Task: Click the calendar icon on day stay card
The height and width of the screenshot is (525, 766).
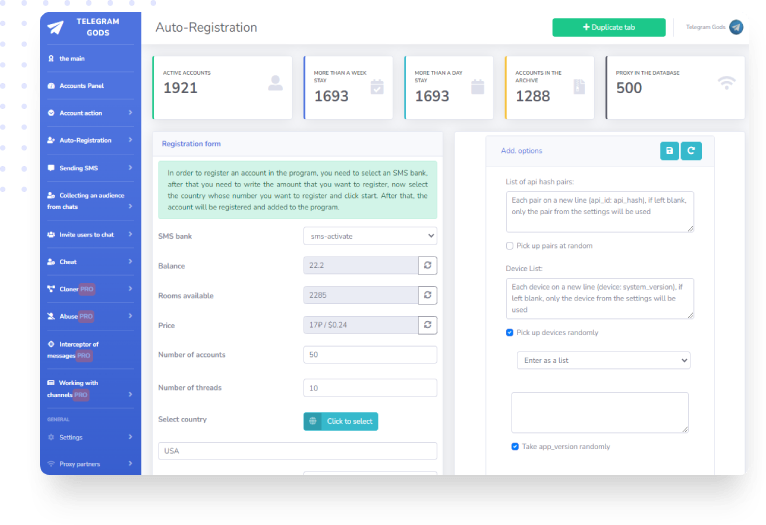Action: [478, 87]
